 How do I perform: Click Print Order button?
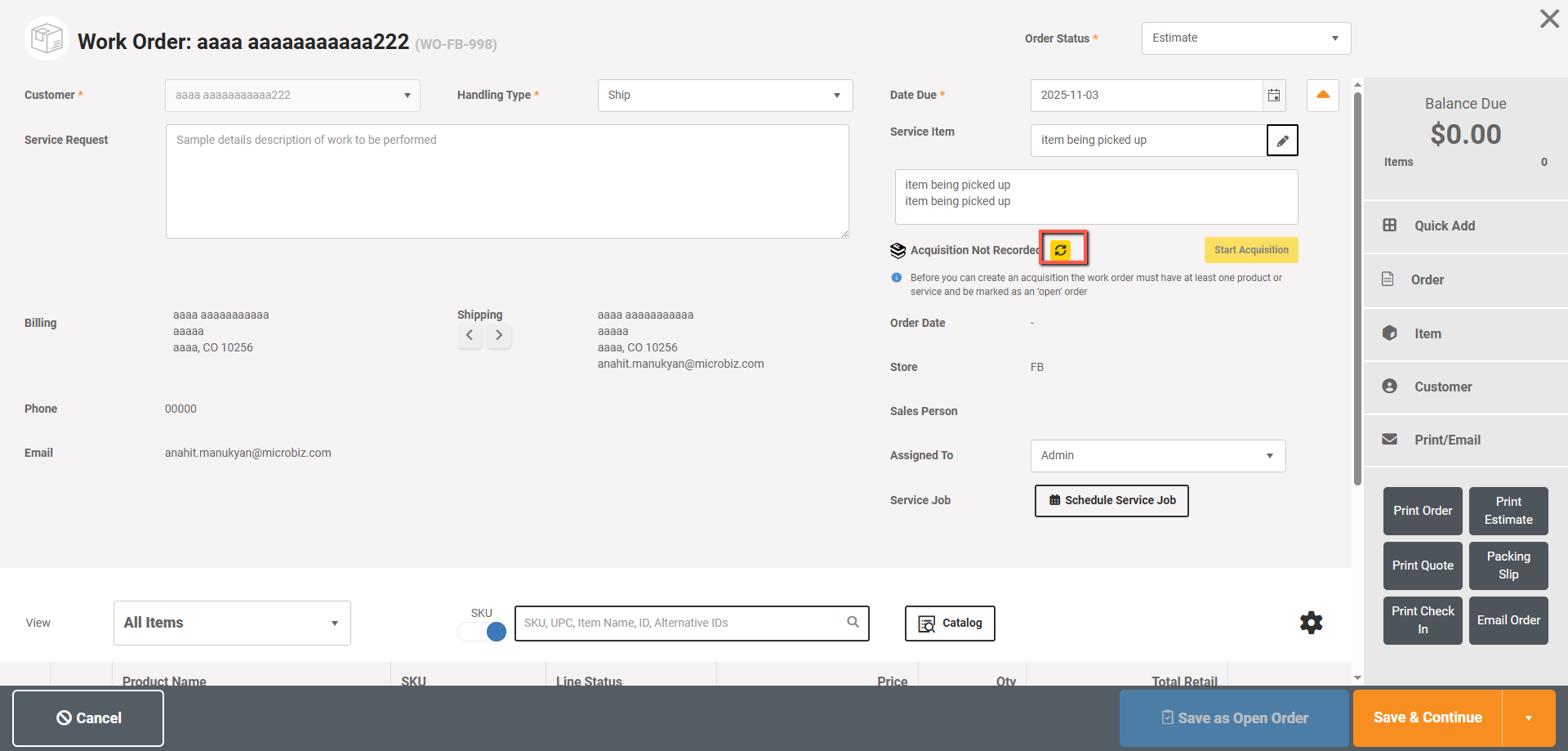pos(1423,512)
